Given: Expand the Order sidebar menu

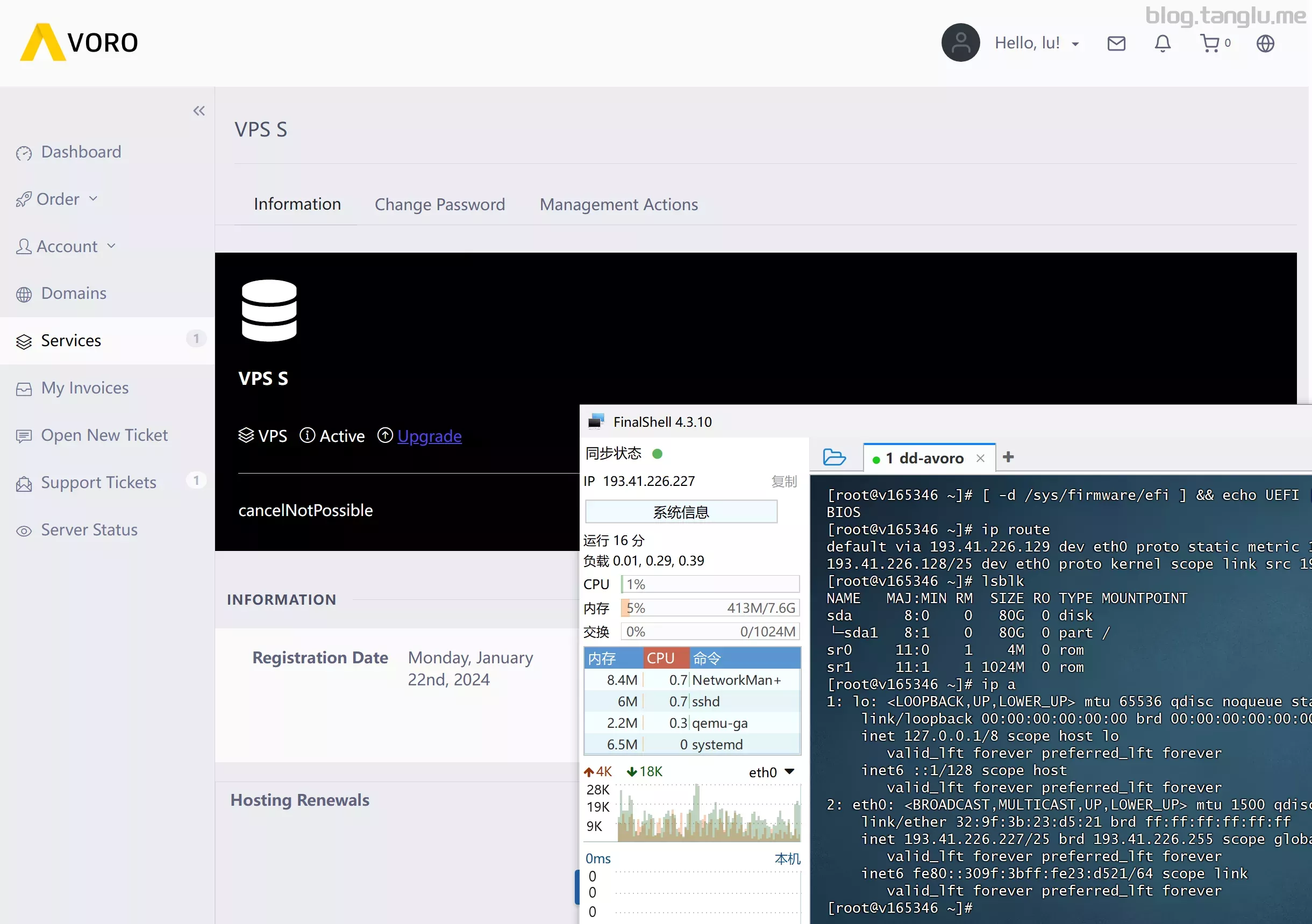Looking at the screenshot, I should (58, 199).
